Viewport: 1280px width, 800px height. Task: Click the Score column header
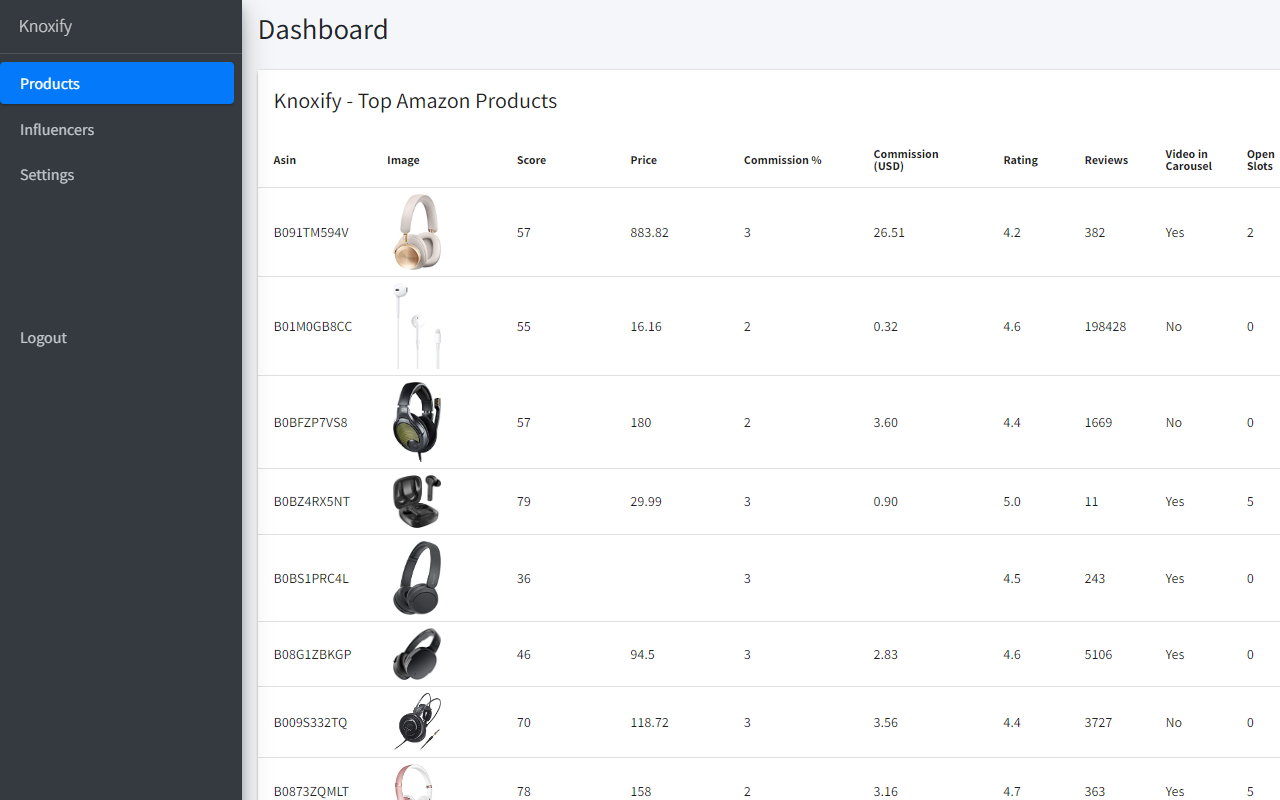pos(531,160)
